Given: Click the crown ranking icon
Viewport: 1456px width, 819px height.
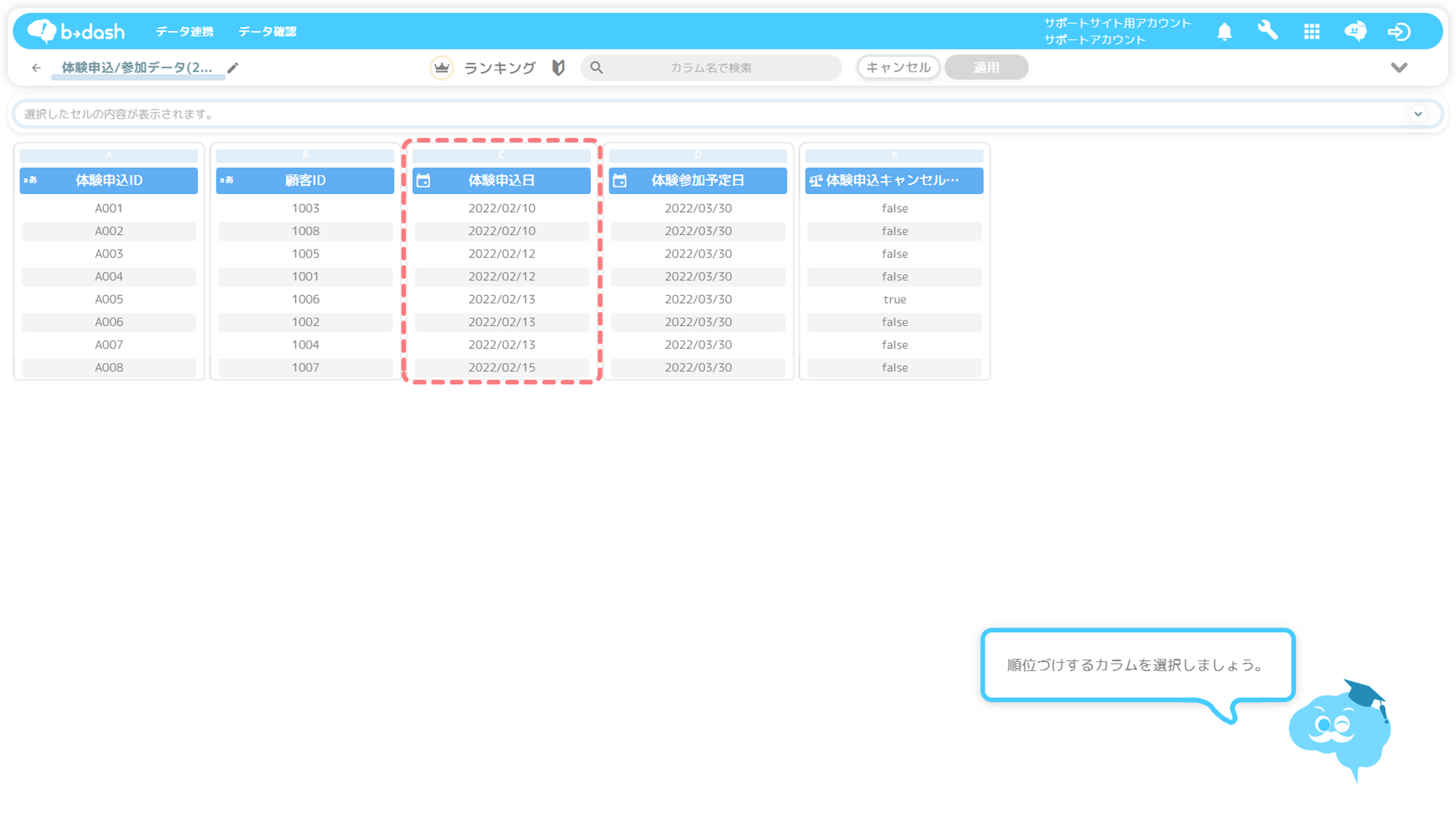Looking at the screenshot, I should [x=441, y=68].
